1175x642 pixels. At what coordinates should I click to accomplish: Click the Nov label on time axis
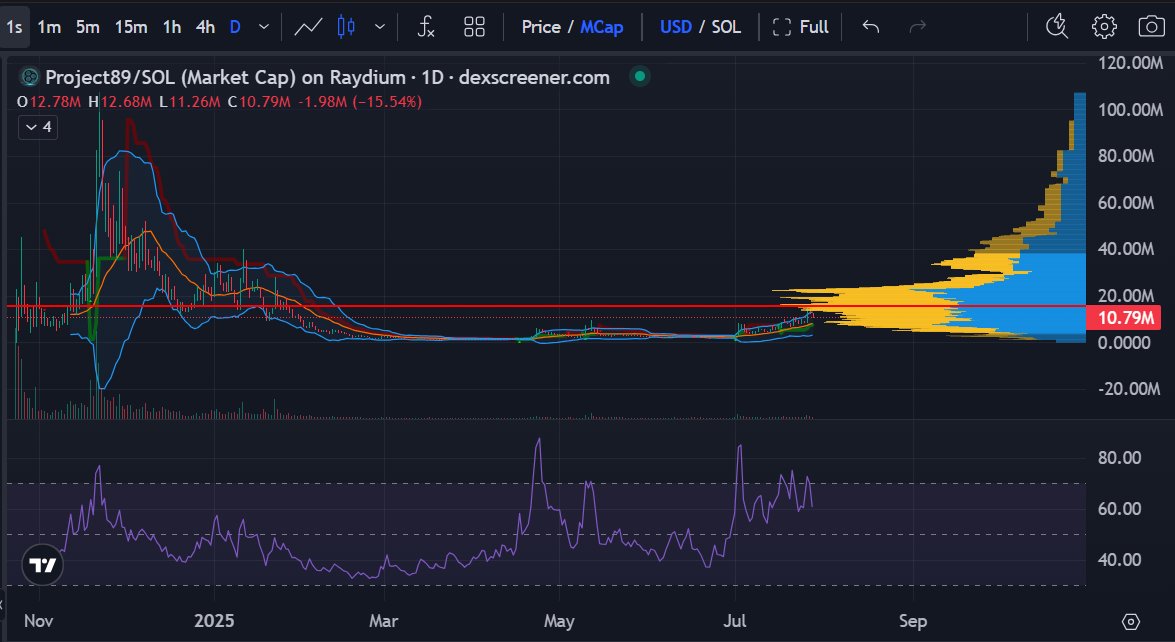(x=38, y=621)
